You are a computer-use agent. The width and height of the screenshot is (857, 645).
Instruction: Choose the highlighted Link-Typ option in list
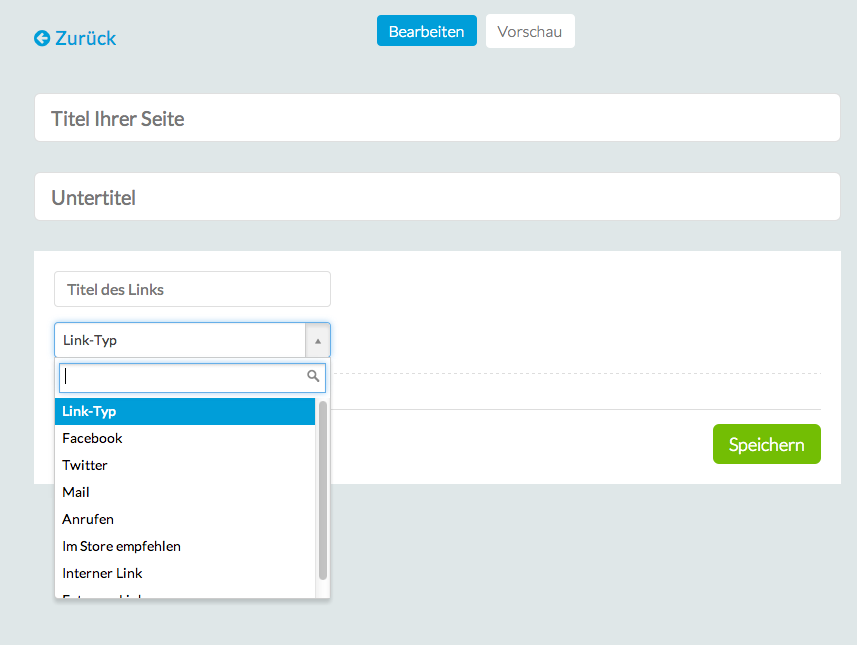coord(184,411)
